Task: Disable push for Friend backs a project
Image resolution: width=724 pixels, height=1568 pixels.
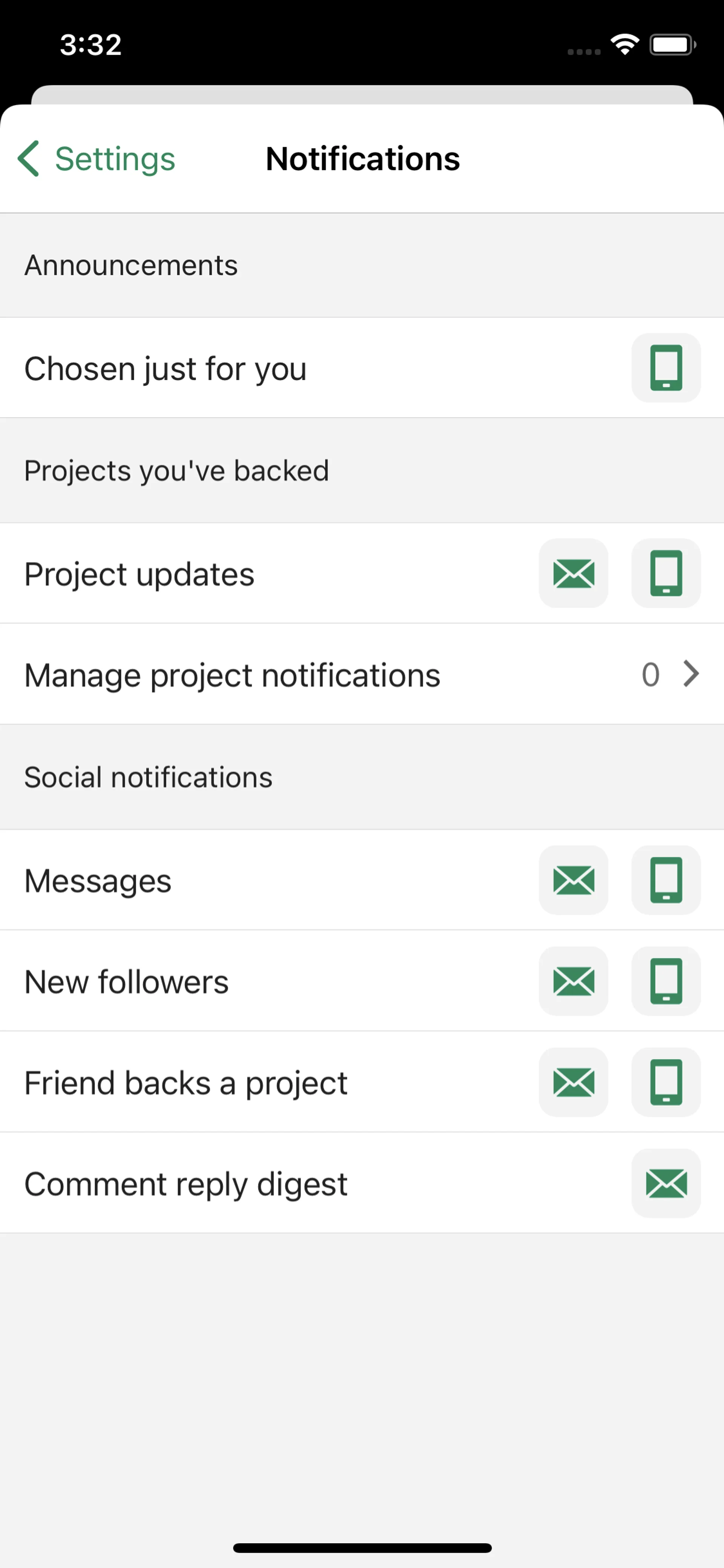Action: [666, 1082]
